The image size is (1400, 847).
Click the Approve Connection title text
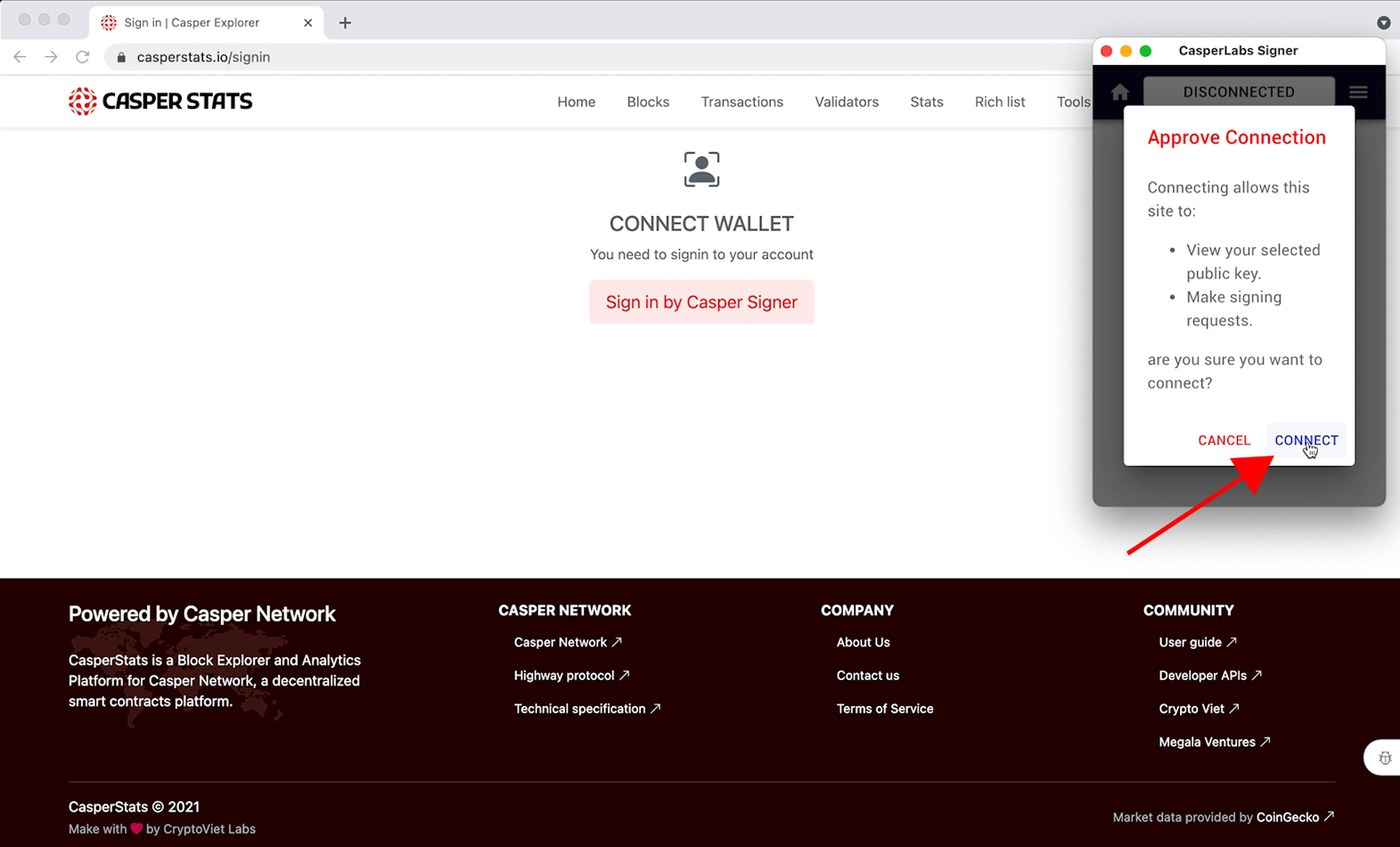click(x=1236, y=137)
